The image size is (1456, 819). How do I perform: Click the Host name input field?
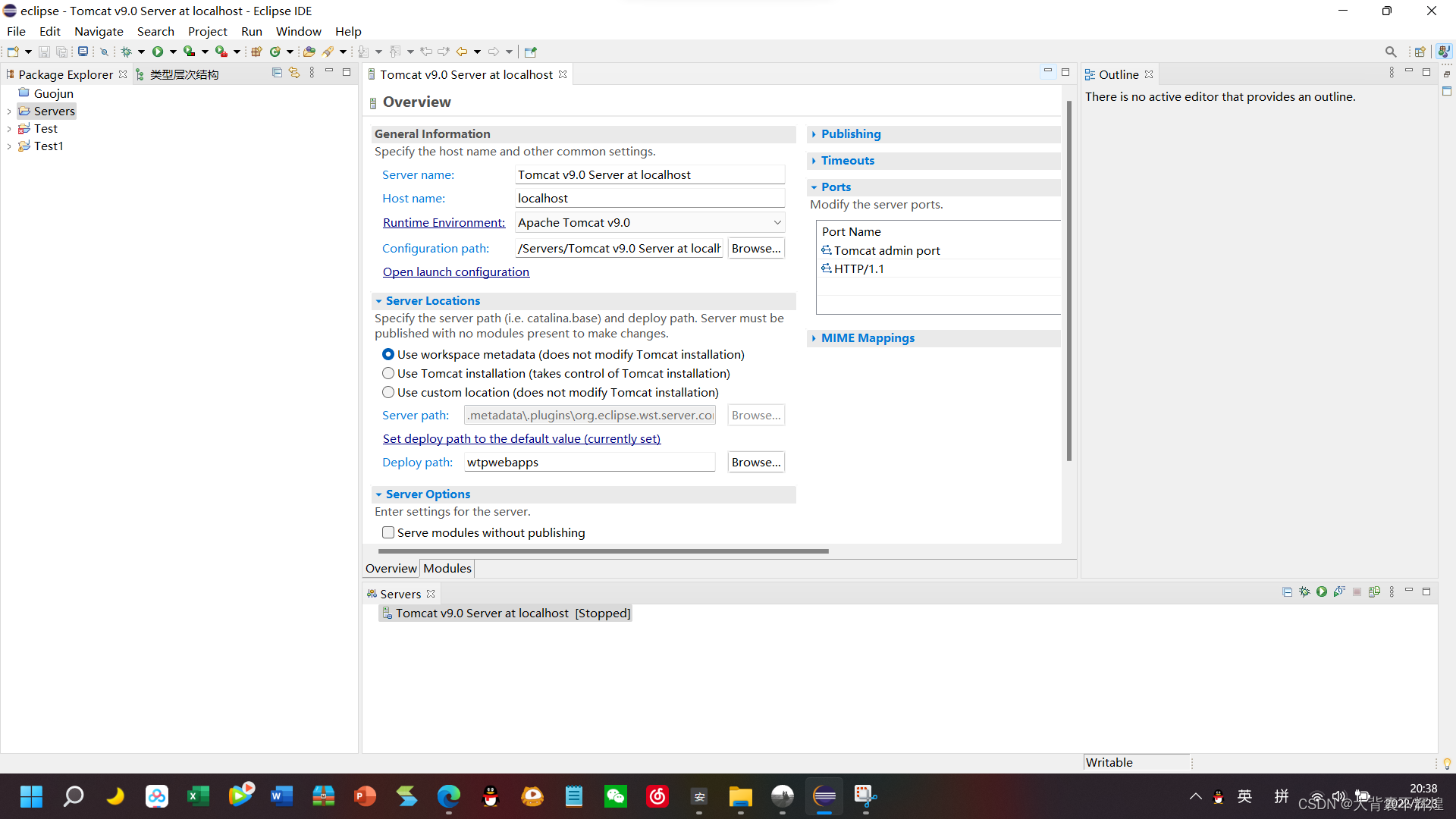649,198
